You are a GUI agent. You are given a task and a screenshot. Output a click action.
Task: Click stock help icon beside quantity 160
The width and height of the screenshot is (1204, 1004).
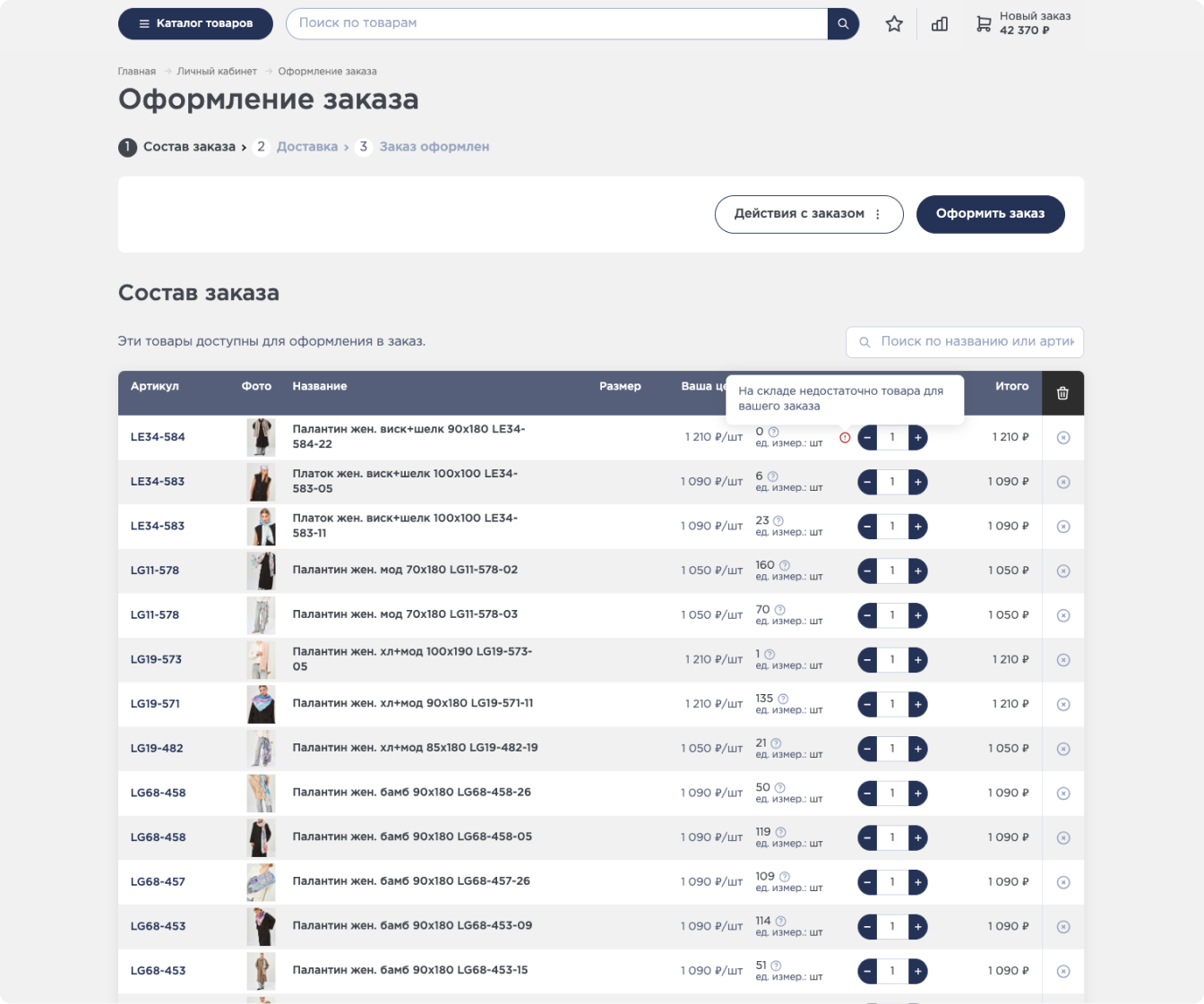tap(785, 565)
